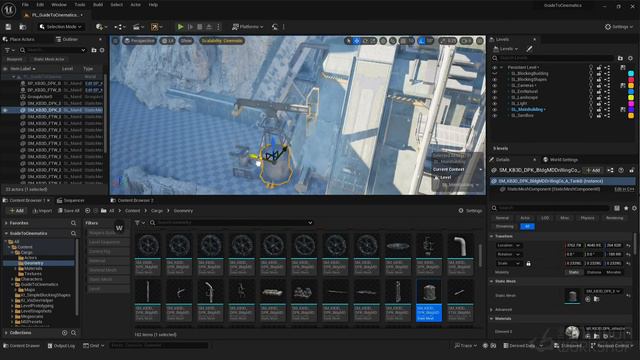The image size is (640, 360).
Task: Toggle visibility eye for SL_MainBuilding level
Action: (x=494, y=110)
